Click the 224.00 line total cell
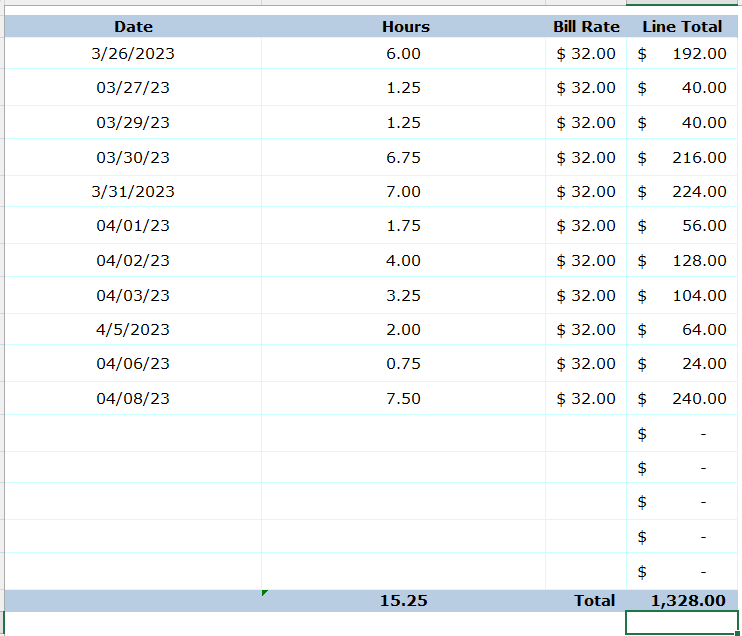Screen dimensions: 742x636 pos(682,192)
